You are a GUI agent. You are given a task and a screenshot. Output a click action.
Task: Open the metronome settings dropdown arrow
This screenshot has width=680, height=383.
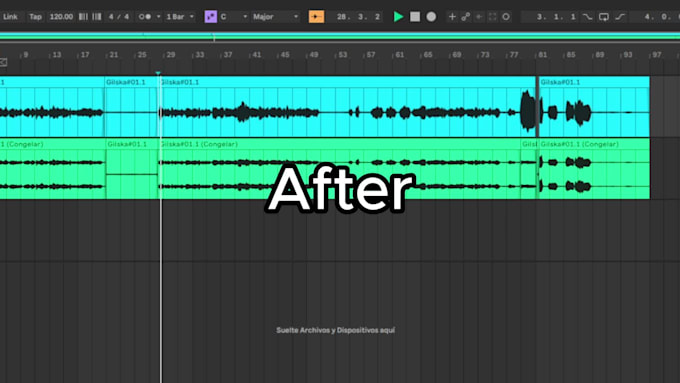(158, 17)
